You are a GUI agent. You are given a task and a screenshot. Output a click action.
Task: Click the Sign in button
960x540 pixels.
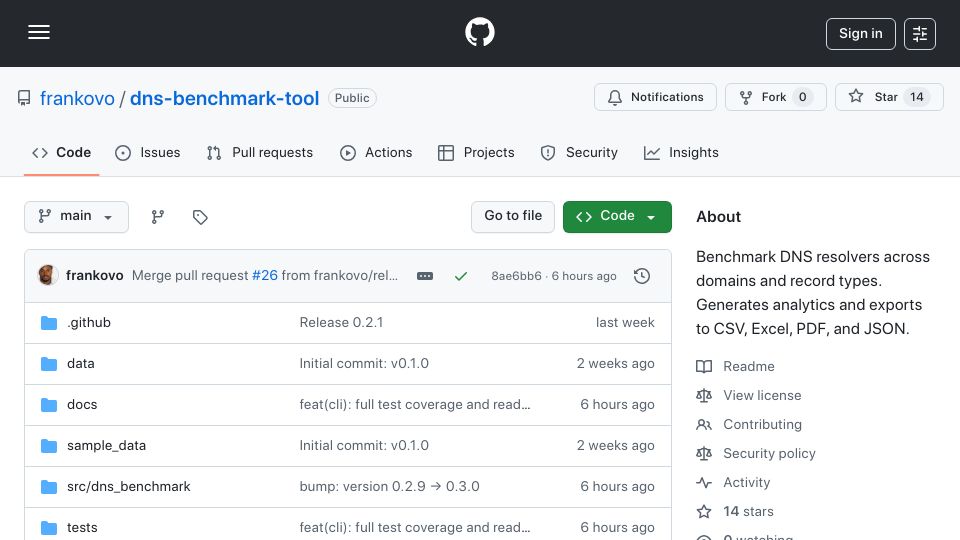(860, 34)
